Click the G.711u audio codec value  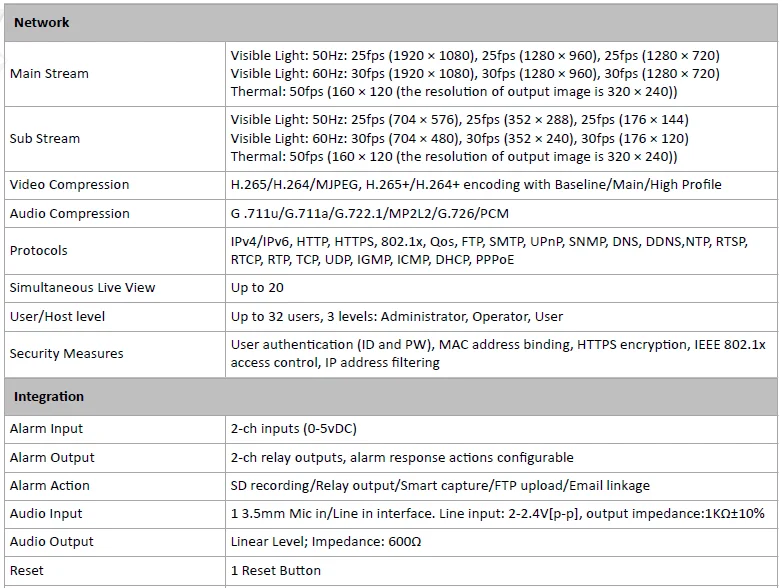pos(370,213)
